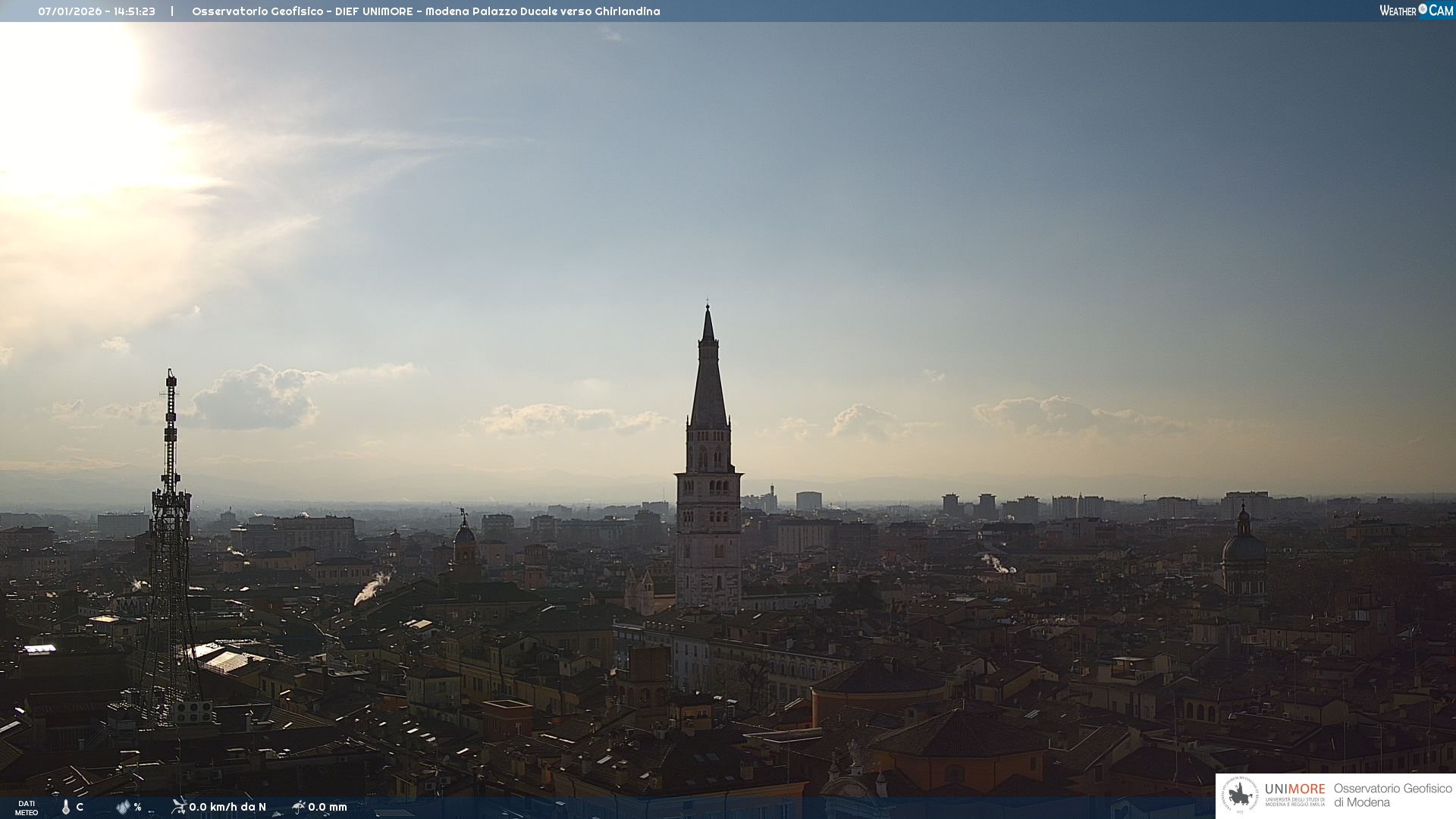This screenshot has width=1456, height=819.
Task: Click the Weather word in top logo
Action: [1398, 11]
